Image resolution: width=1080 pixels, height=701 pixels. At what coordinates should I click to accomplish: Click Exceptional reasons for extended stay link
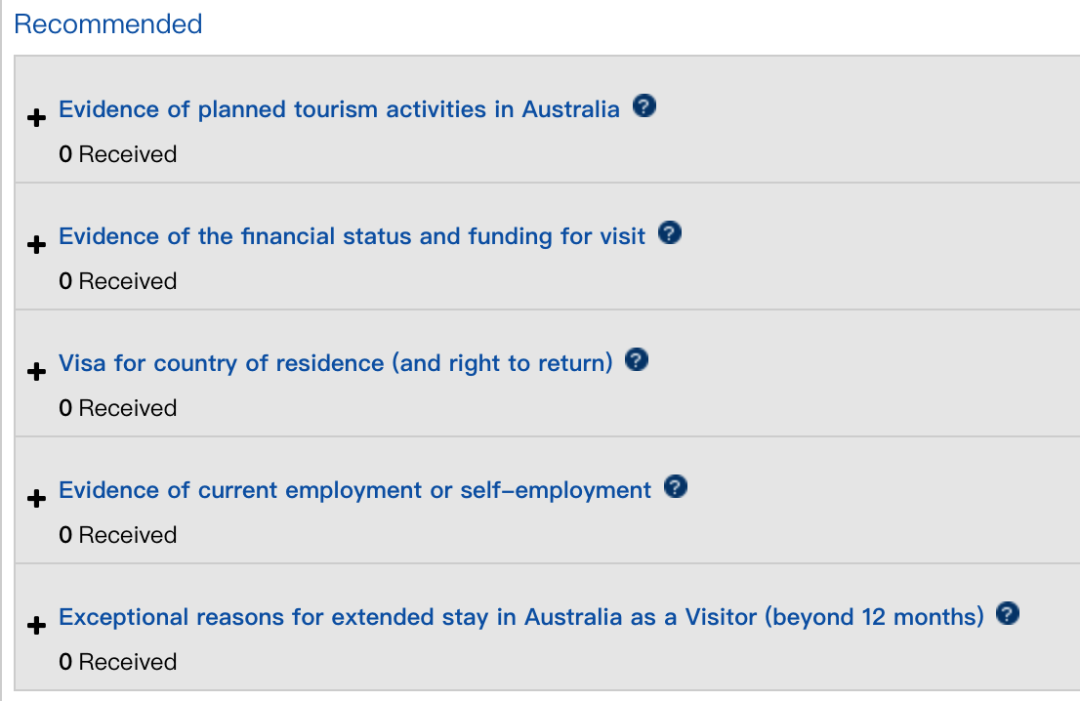tap(521, 617)
